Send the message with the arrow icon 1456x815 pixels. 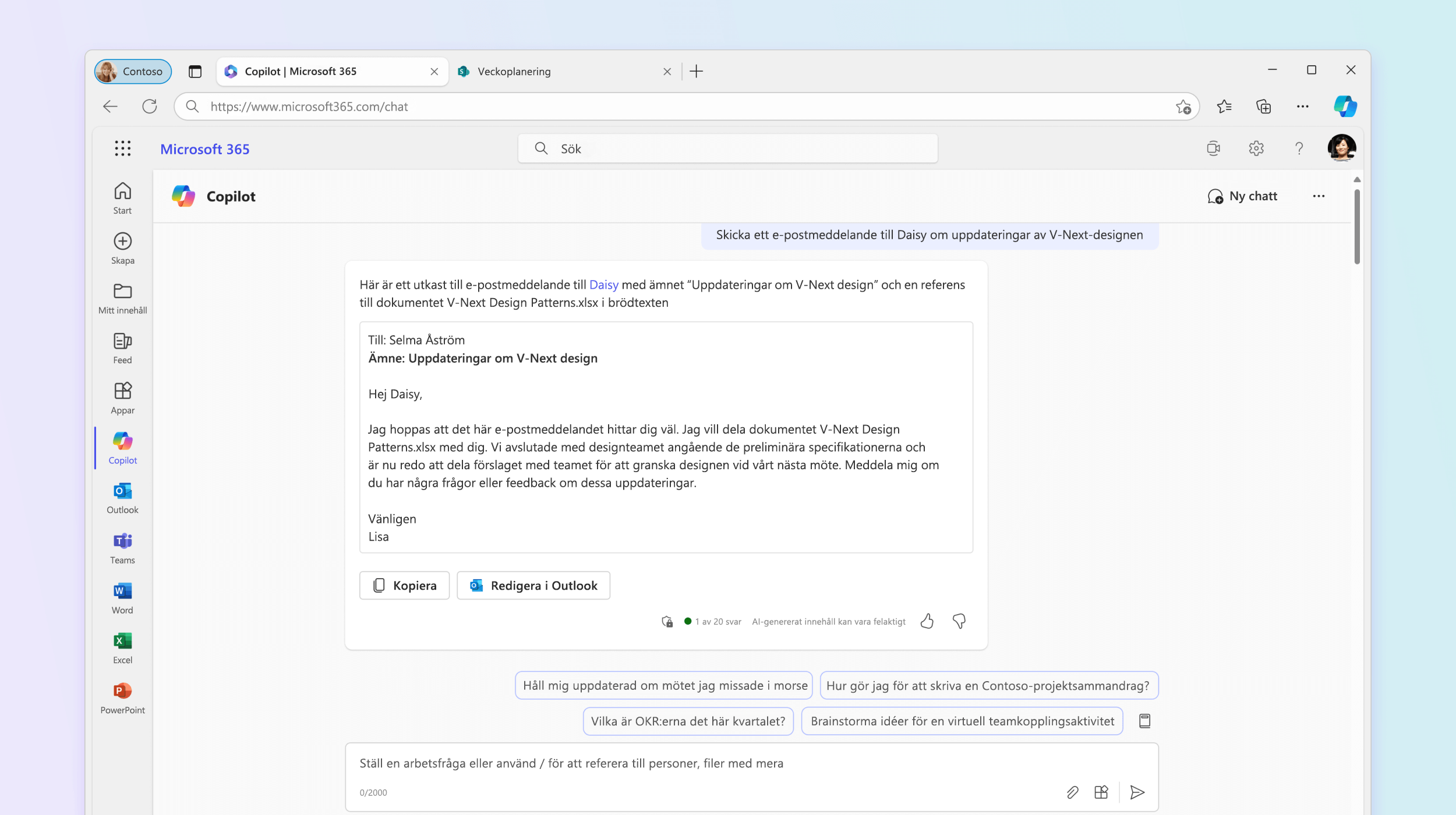[x=1137, y=792]
